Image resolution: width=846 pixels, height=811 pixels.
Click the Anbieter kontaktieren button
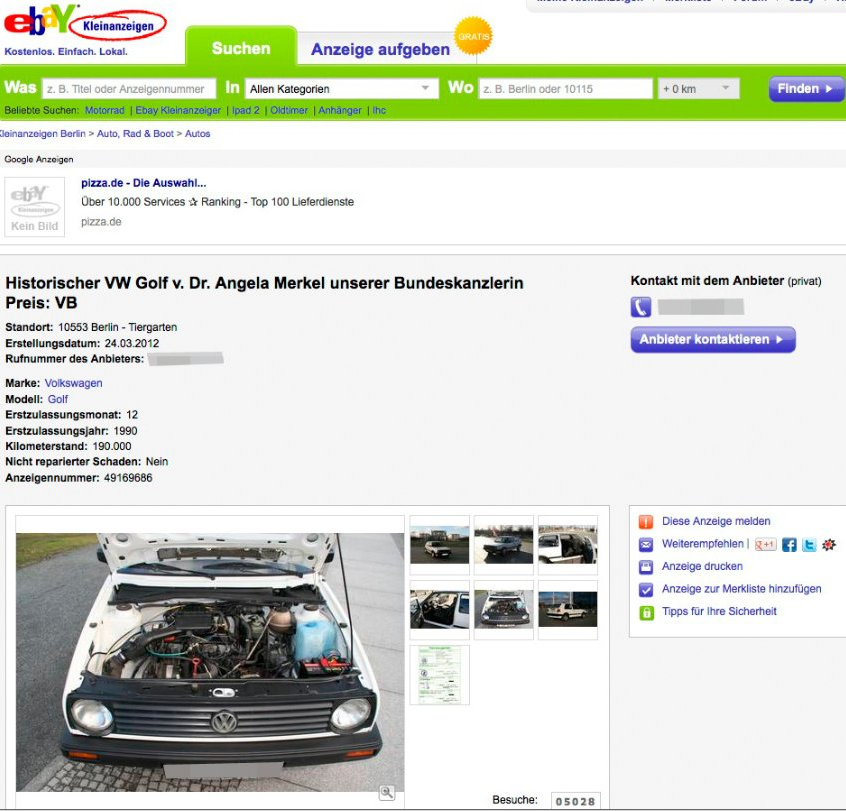click(x=713, y=340)
